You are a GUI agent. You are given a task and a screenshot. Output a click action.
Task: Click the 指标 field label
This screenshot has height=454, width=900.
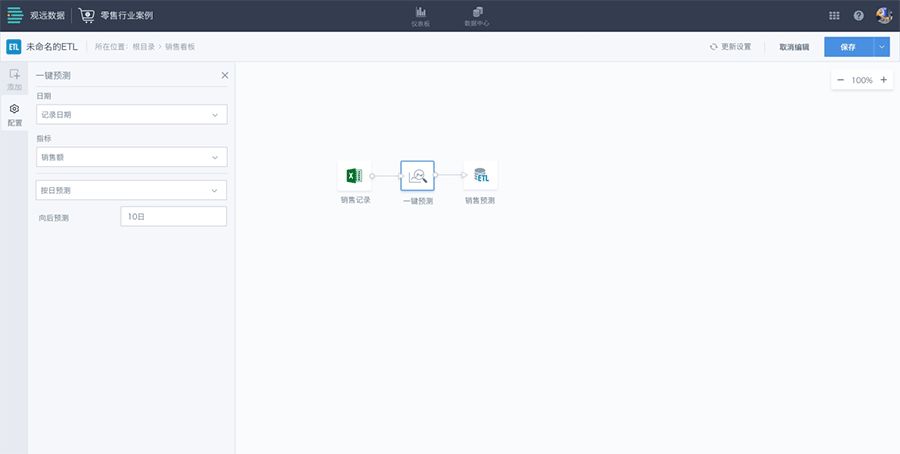tap(44, 138)
